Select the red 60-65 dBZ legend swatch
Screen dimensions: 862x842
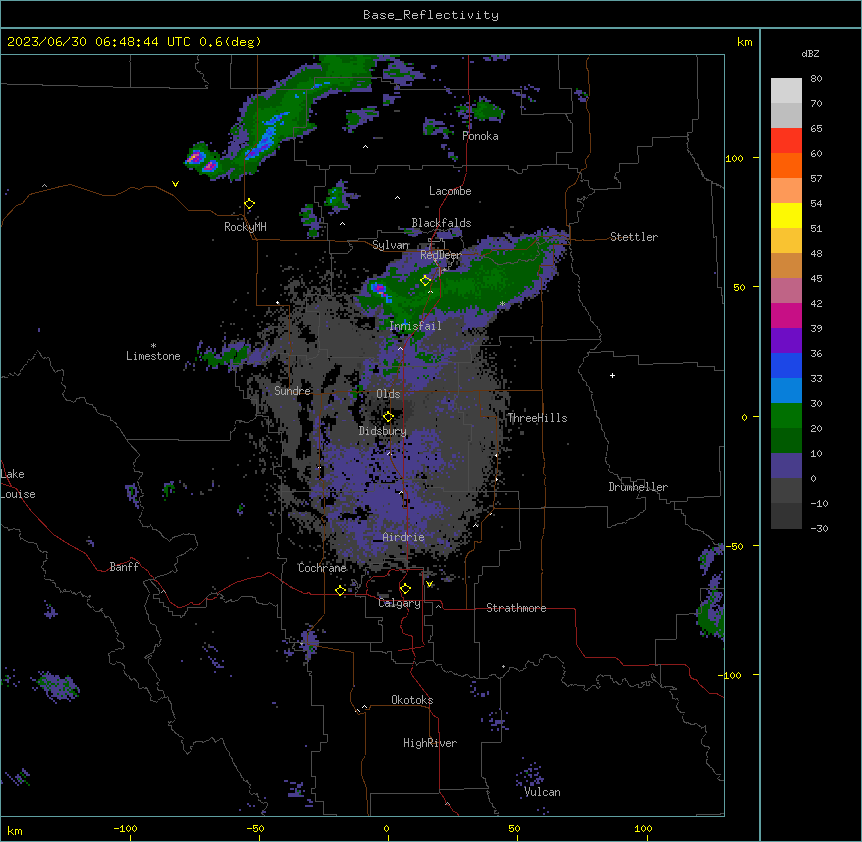click(x=786, y=141)
